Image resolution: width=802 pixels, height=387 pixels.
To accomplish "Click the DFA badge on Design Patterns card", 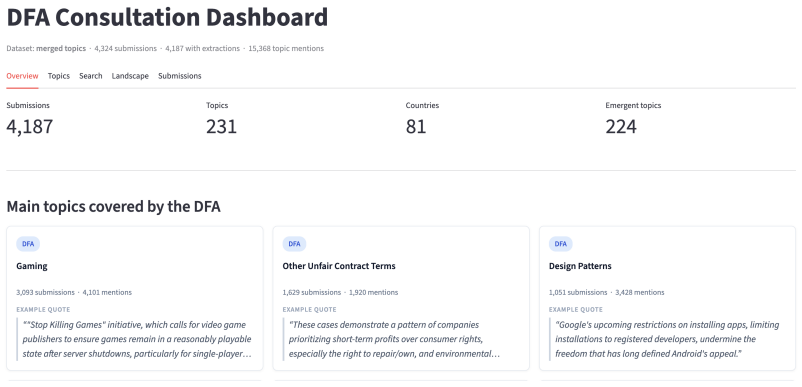I will (x=561, y=244).
